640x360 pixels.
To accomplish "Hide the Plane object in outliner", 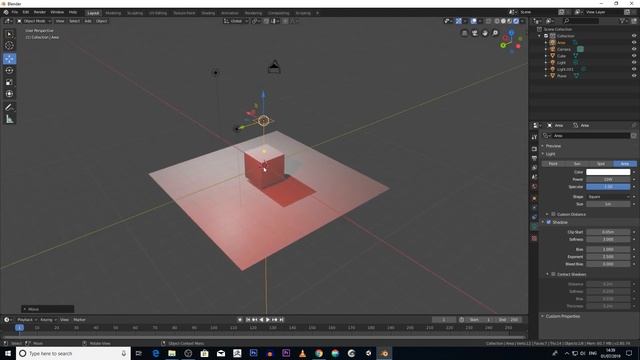I will coord(634,76).
